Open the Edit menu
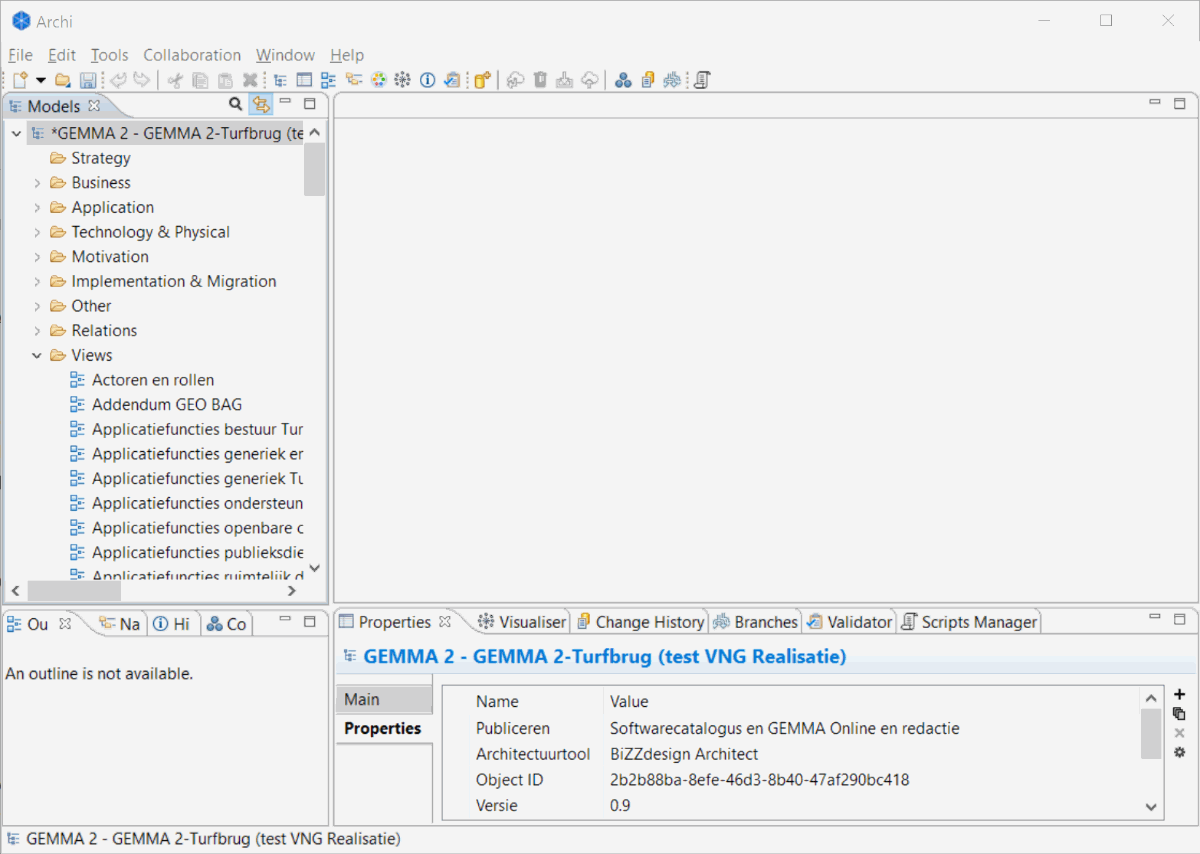Image resolution: width=1200 pixels, height=854 pixels. (62, 55)
